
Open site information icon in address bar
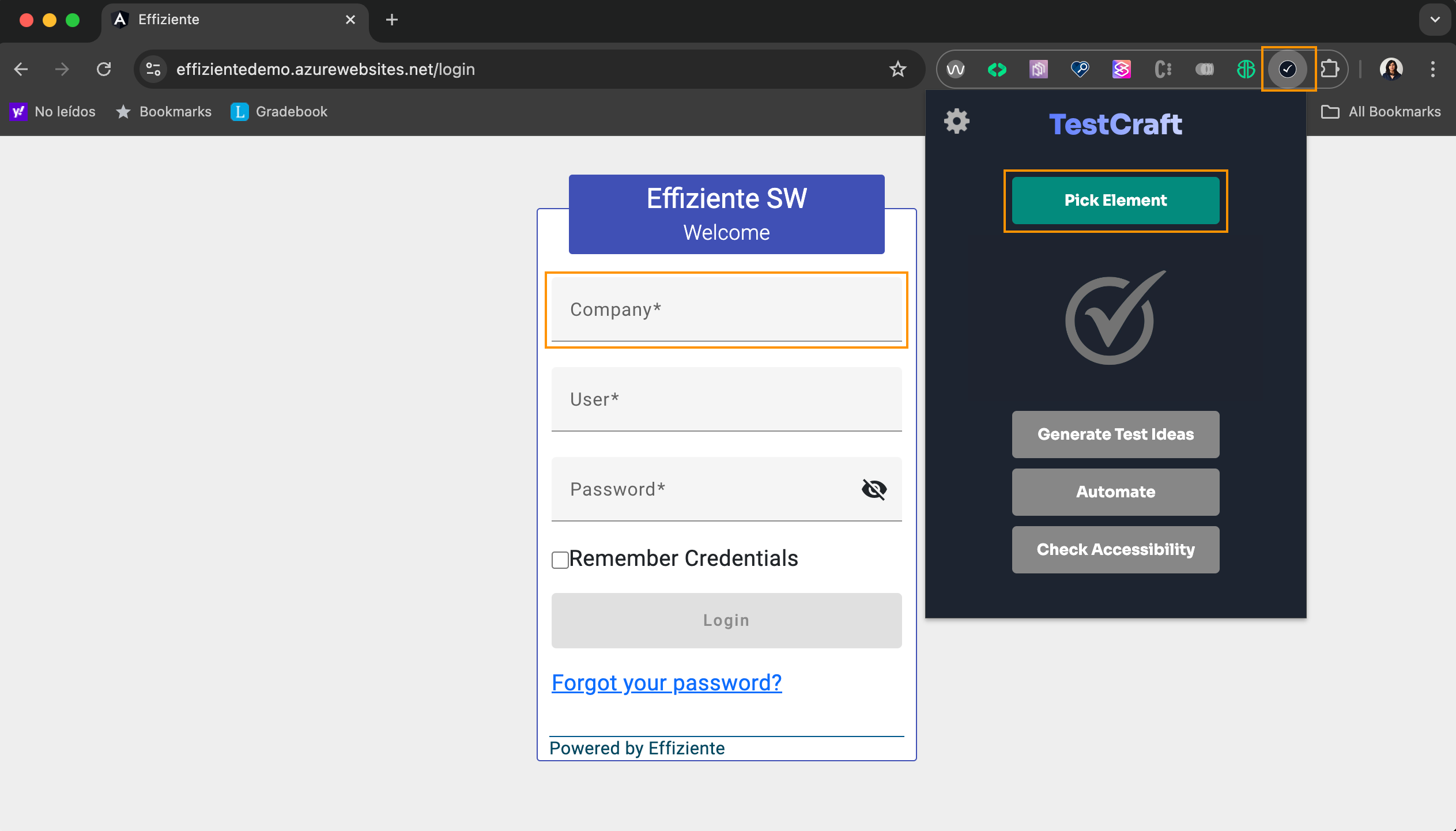tap(153, 69)
